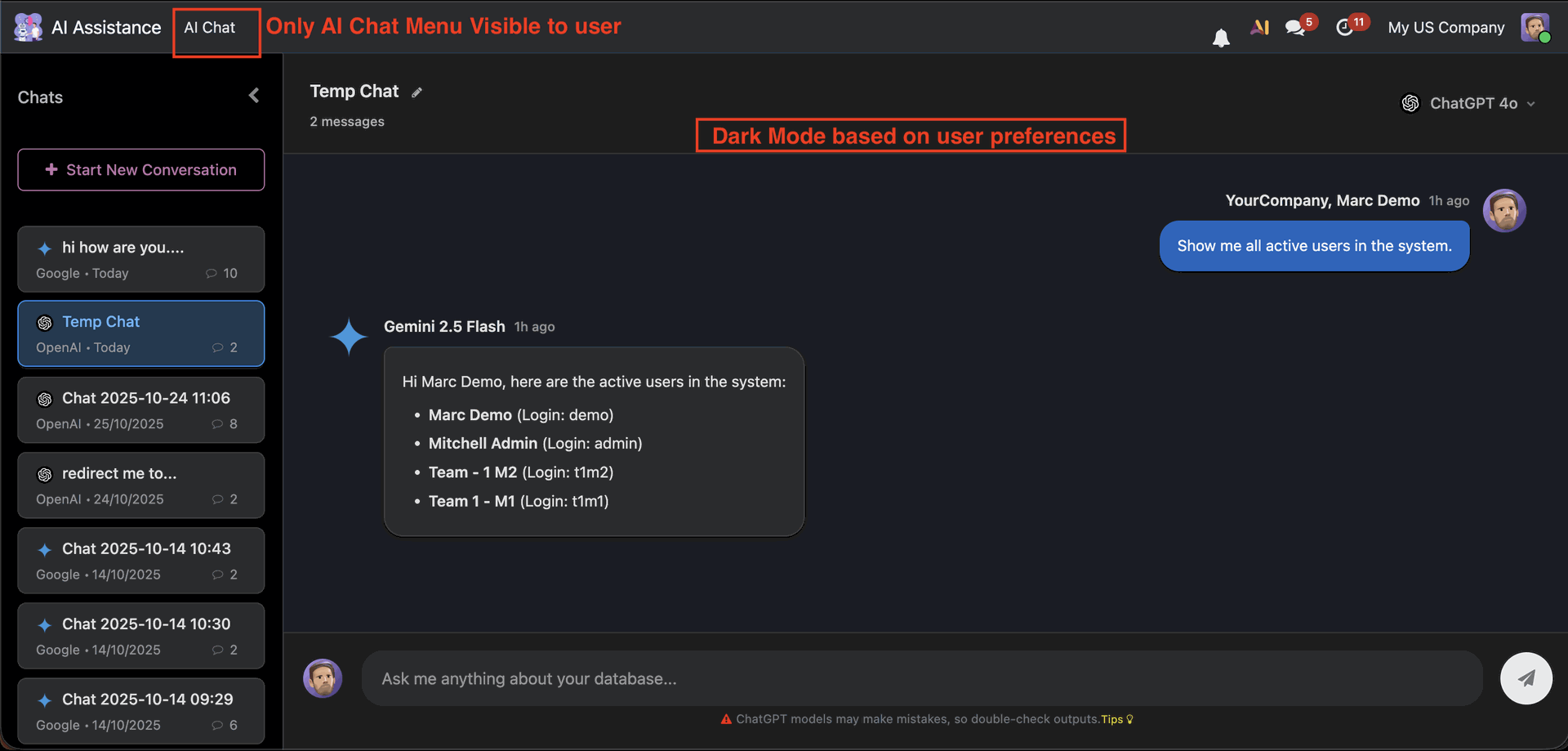Viewport: 1568px width, 751px height.
Task: Click the notification bell icon
Action: click(1221, 38)
